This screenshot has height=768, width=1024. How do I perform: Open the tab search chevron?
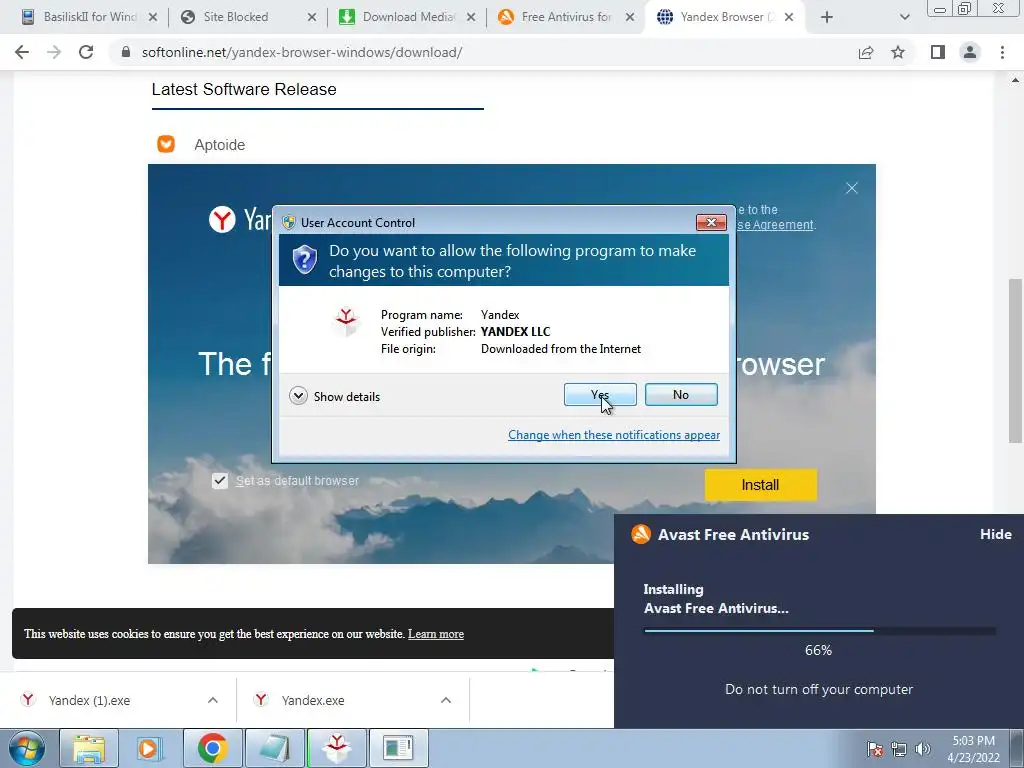pyautogui.click(x=904, y=17)
